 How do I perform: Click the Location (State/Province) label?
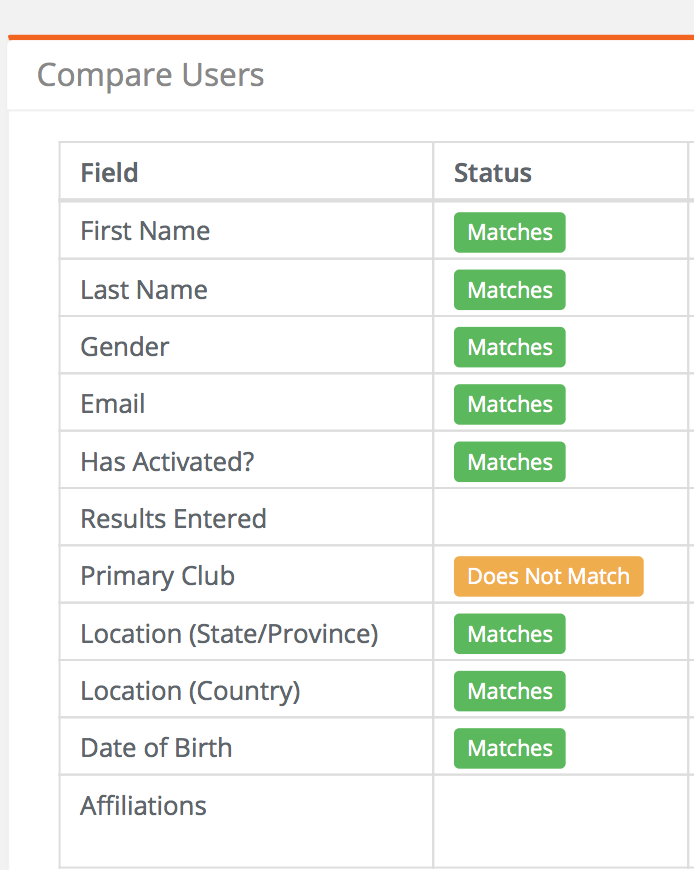(x=229, y=634)
